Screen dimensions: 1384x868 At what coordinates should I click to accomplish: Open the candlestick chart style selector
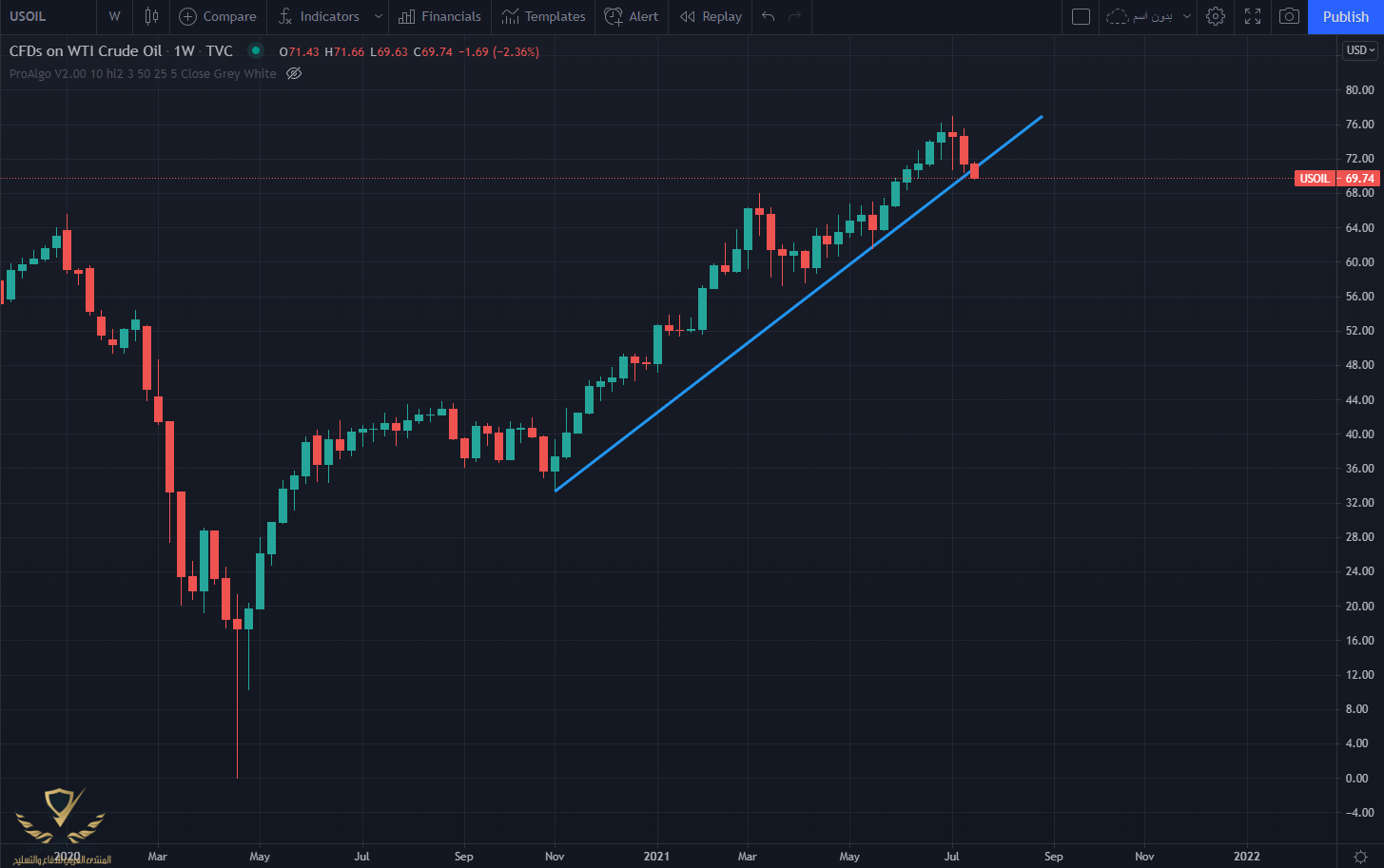[151, 16]
